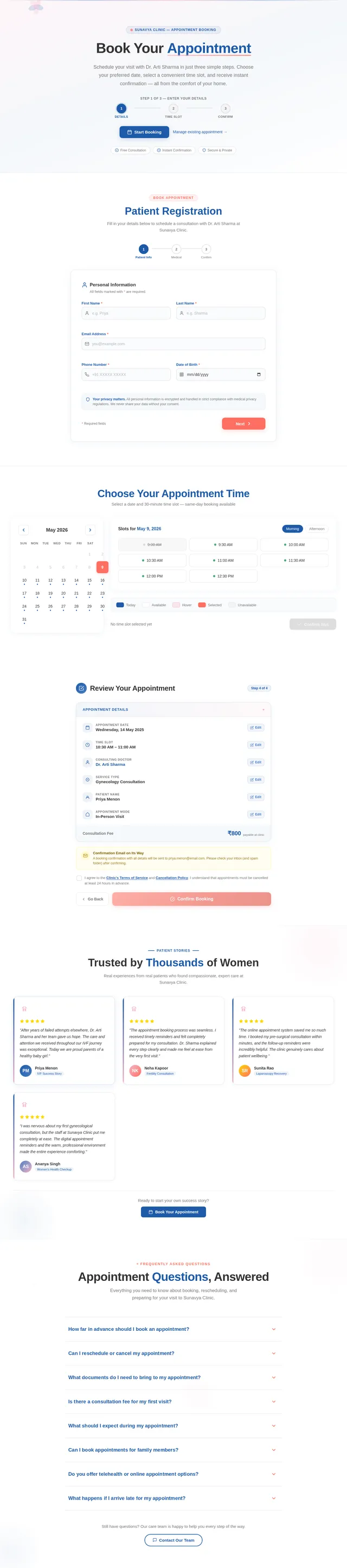The width and height of the screenshot is (347, 1568).
Task: Edit the Appointment Mode row
Action: coord(256,815)
